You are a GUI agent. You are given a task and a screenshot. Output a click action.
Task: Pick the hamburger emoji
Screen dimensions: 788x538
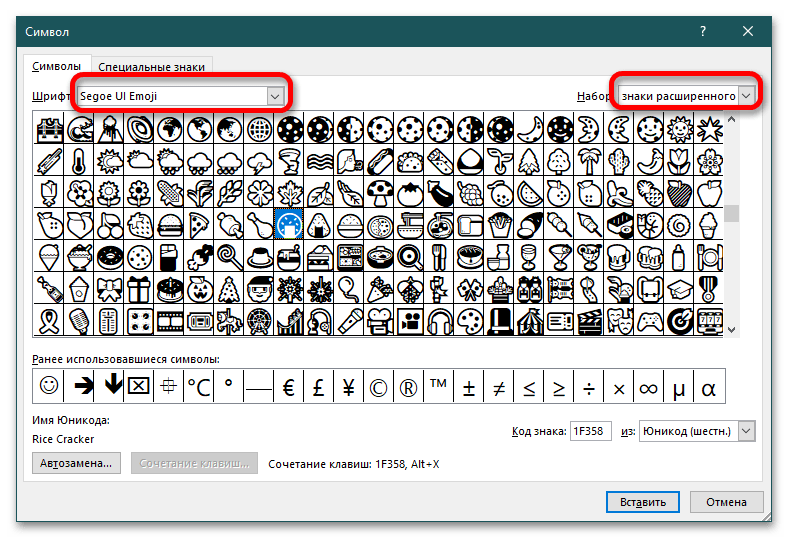169,226
